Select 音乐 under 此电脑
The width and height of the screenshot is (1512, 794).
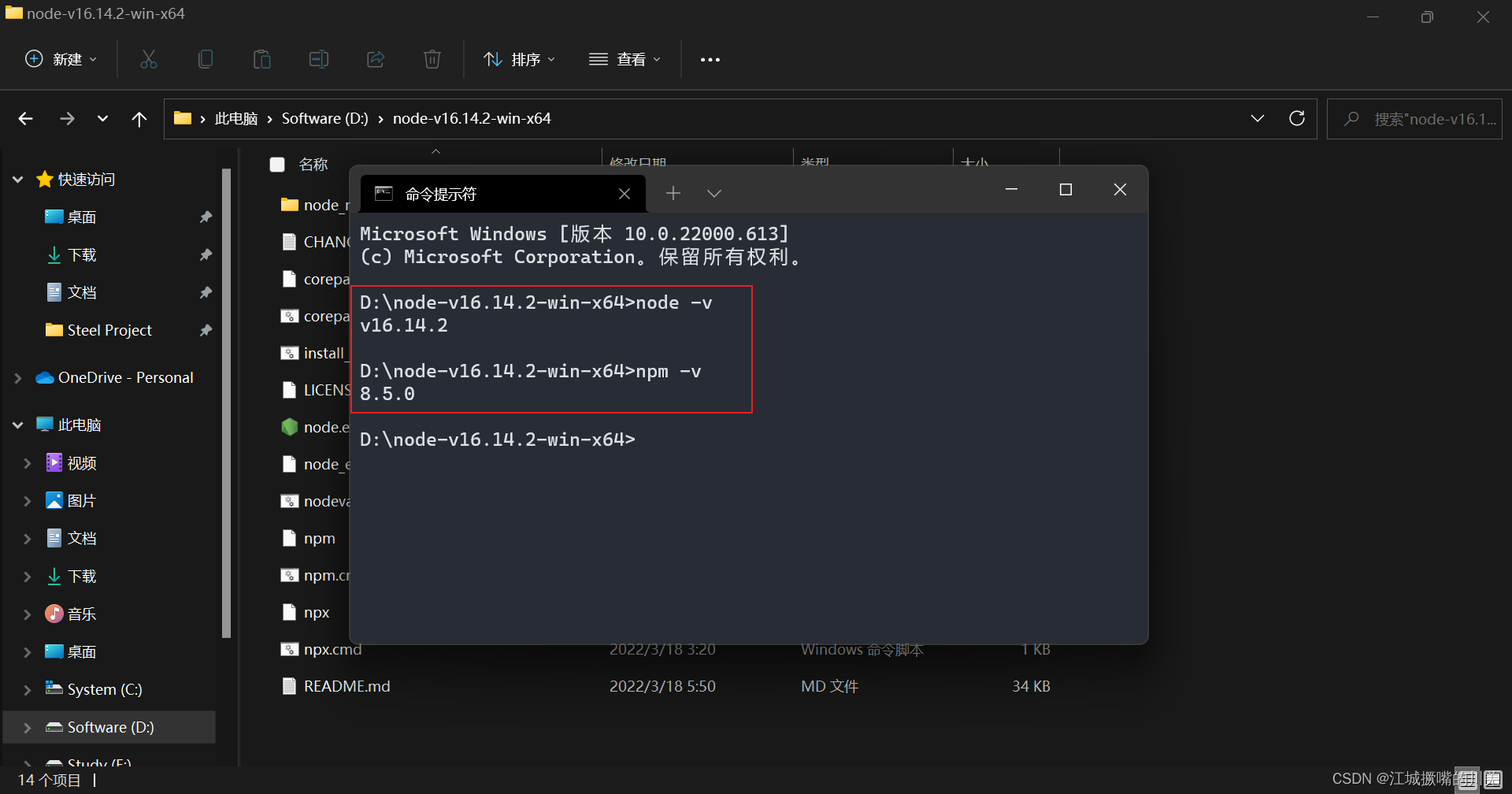[82, 614]
